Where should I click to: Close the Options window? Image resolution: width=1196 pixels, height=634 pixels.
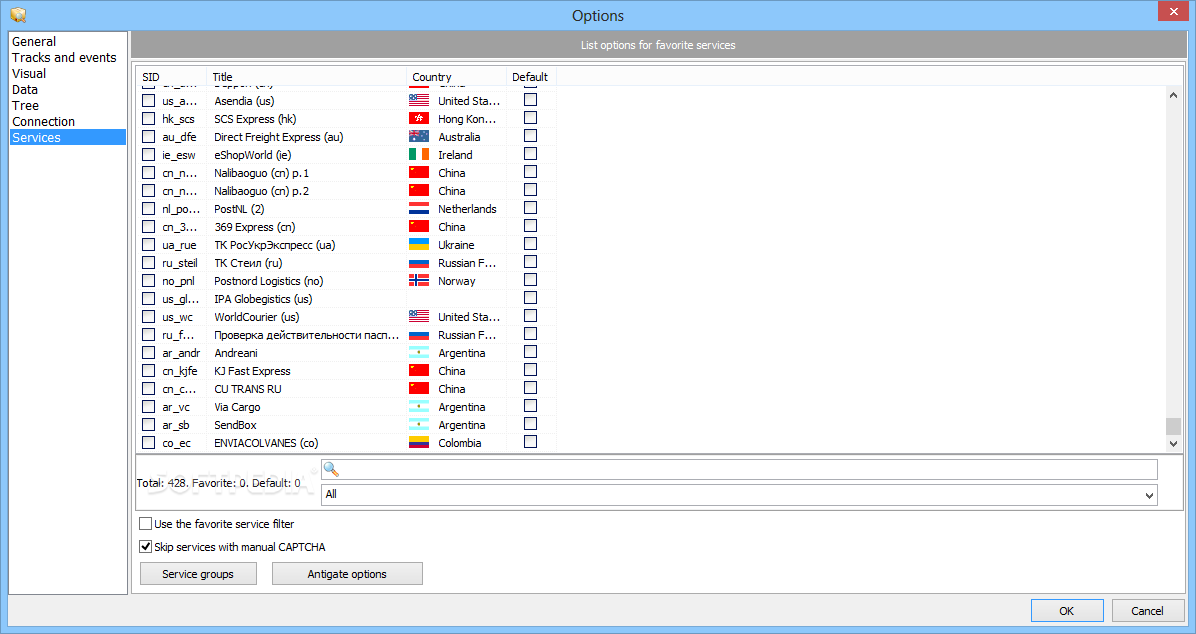click(1172, 11)
